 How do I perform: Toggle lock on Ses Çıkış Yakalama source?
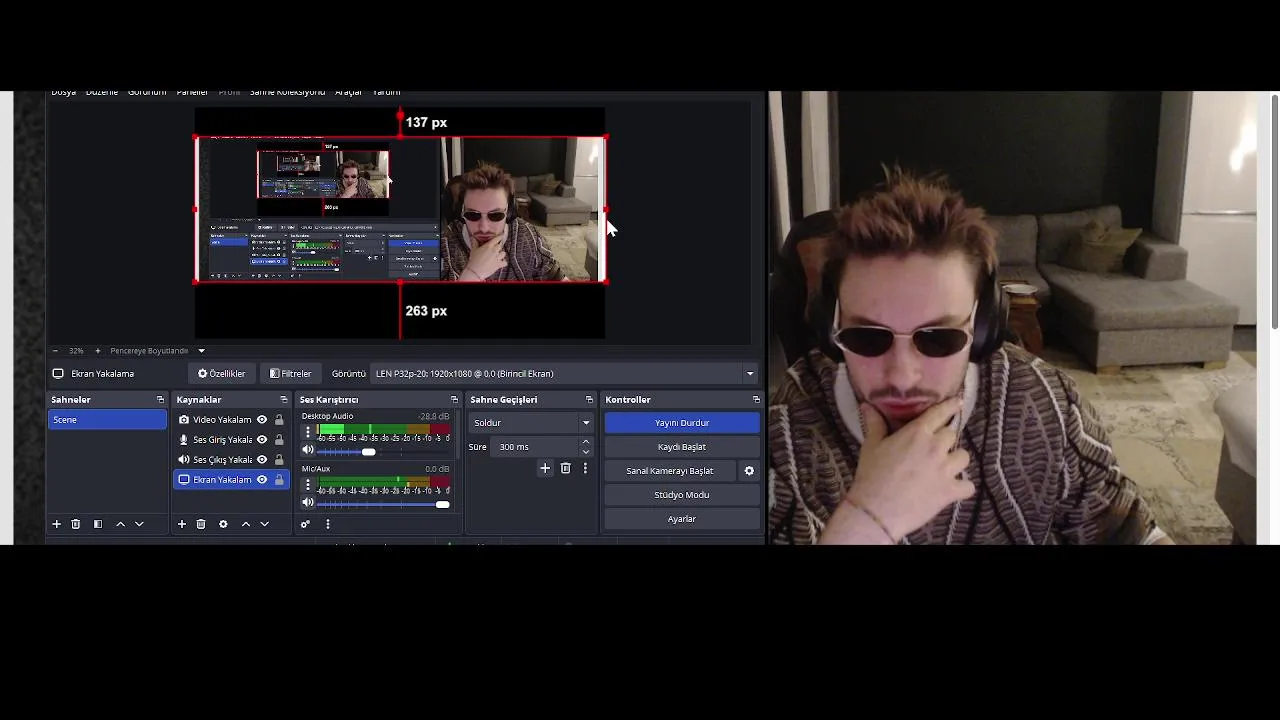(279, 460)
